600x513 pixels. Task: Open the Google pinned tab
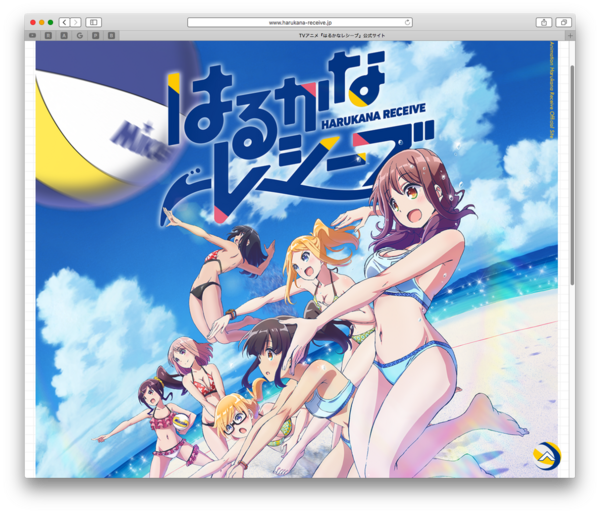[x=79, y=35]
